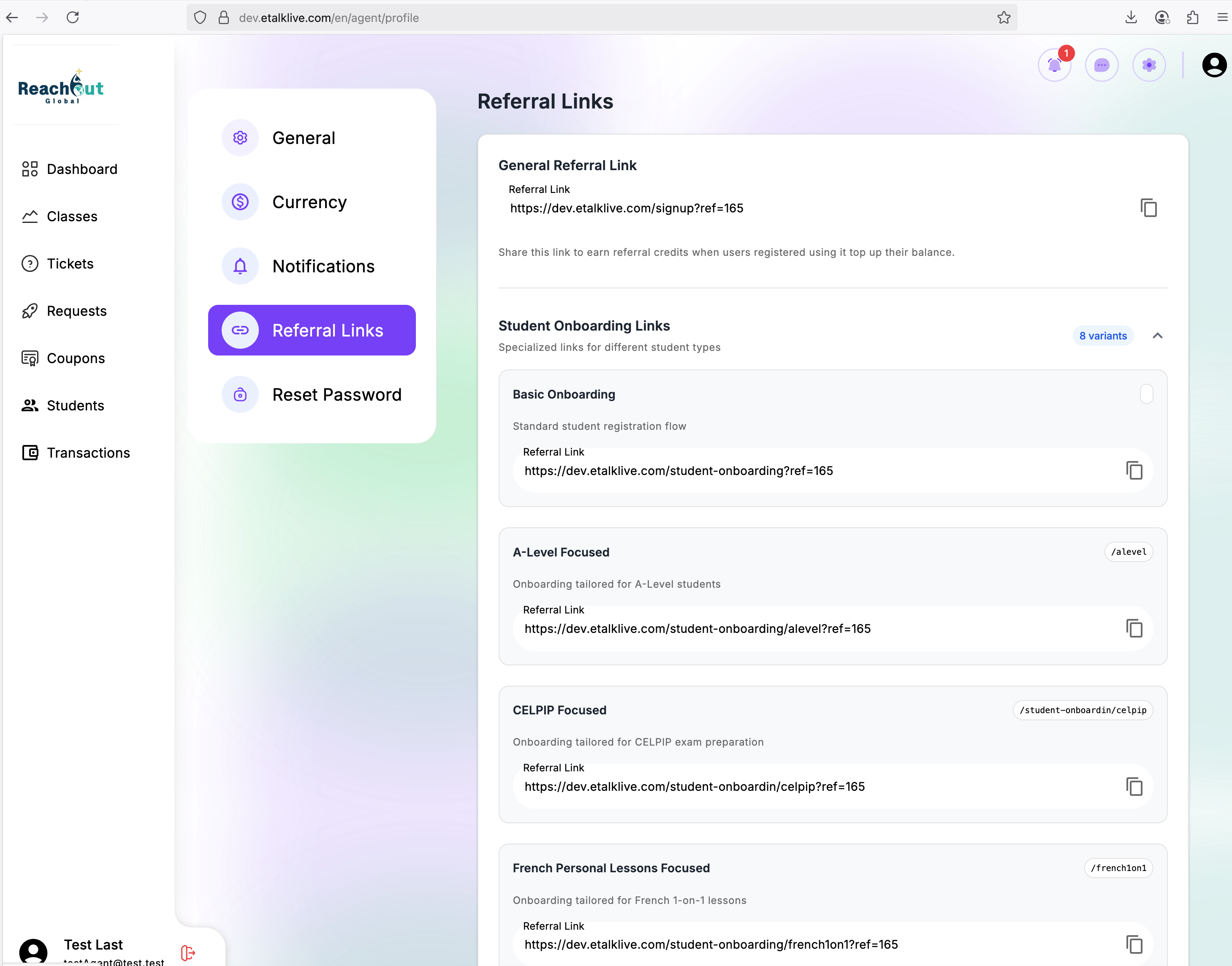Screen dimensions: 1232x966
Task: Open the Reset Password tab
Action: pyautogui.click(x=336, y=395)
